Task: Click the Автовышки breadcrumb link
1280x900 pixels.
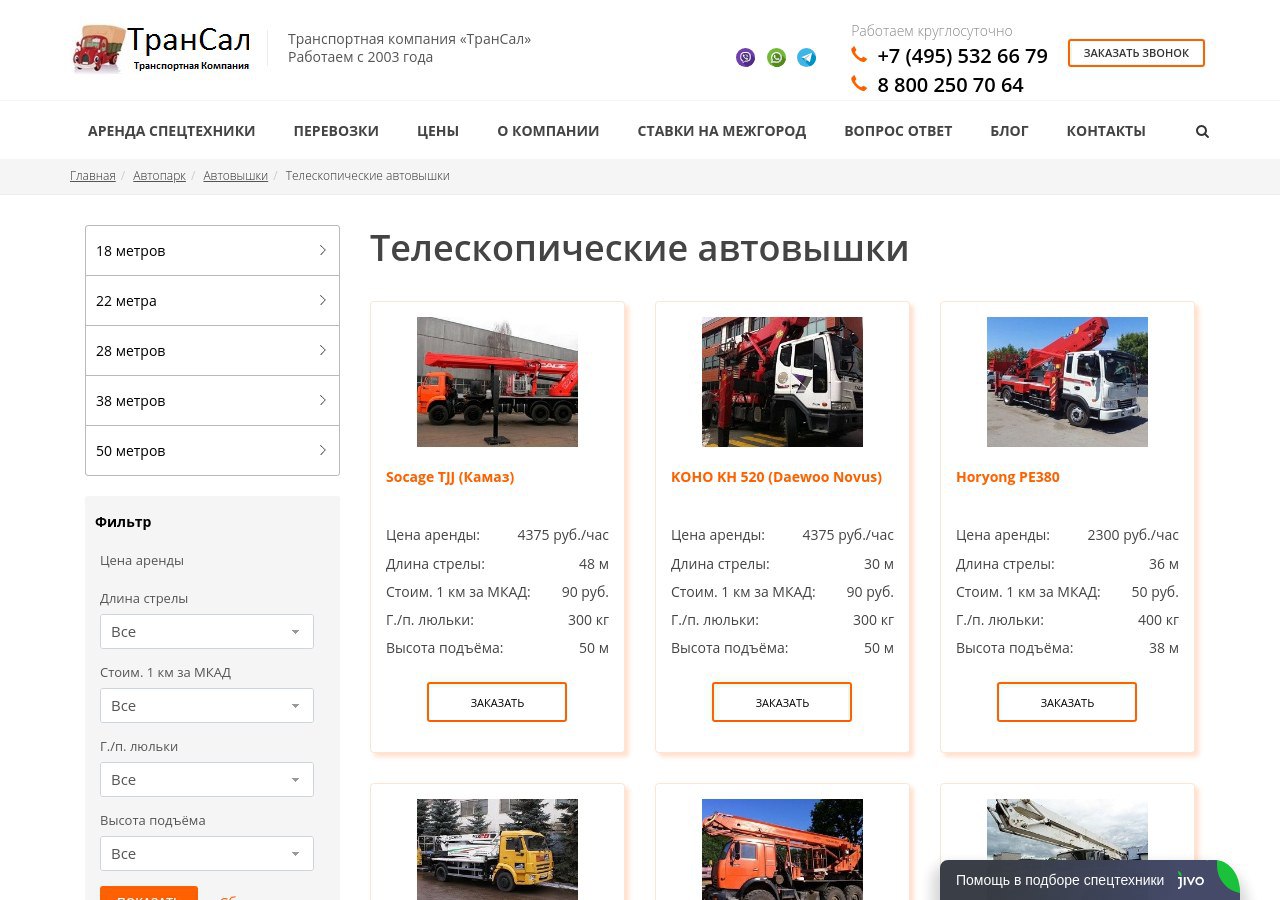Action: coord(235,176)
